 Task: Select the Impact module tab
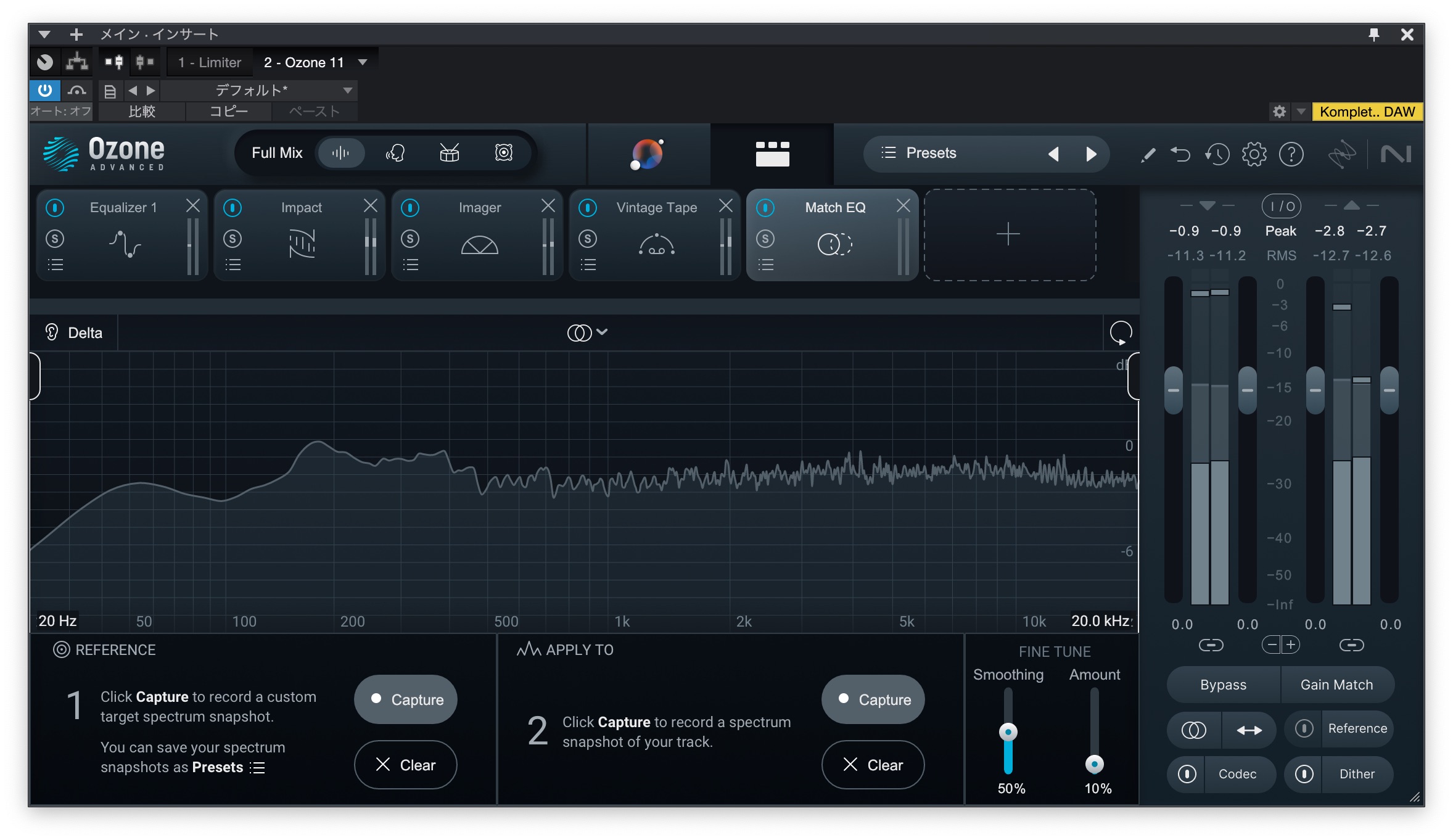(301, 208)
